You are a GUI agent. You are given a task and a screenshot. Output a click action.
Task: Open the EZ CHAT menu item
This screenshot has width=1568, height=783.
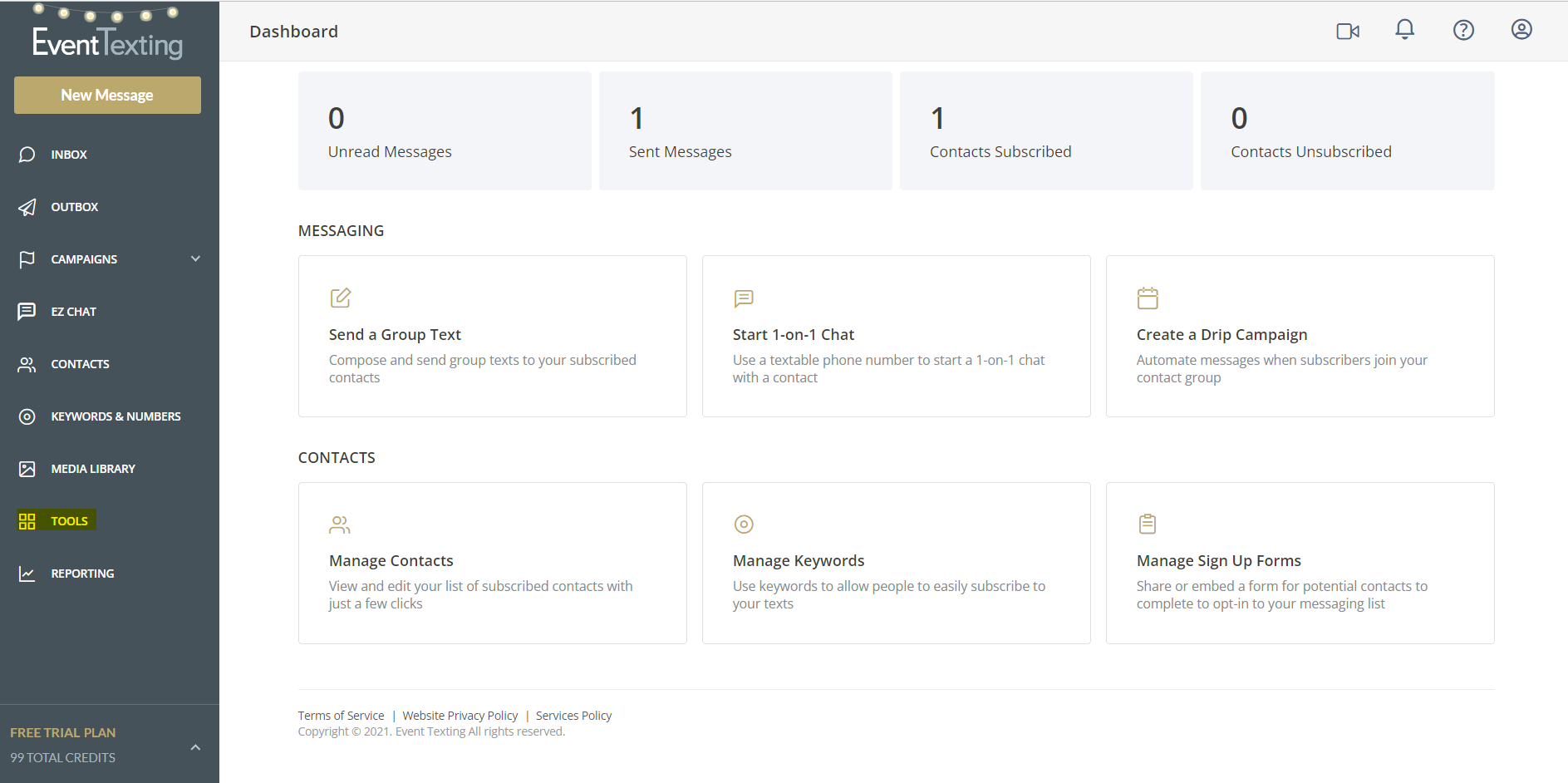(74, 312)
